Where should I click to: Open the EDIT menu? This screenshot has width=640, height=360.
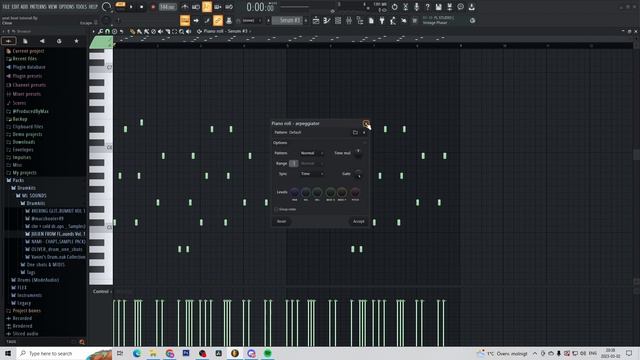[x=16, y=7]
